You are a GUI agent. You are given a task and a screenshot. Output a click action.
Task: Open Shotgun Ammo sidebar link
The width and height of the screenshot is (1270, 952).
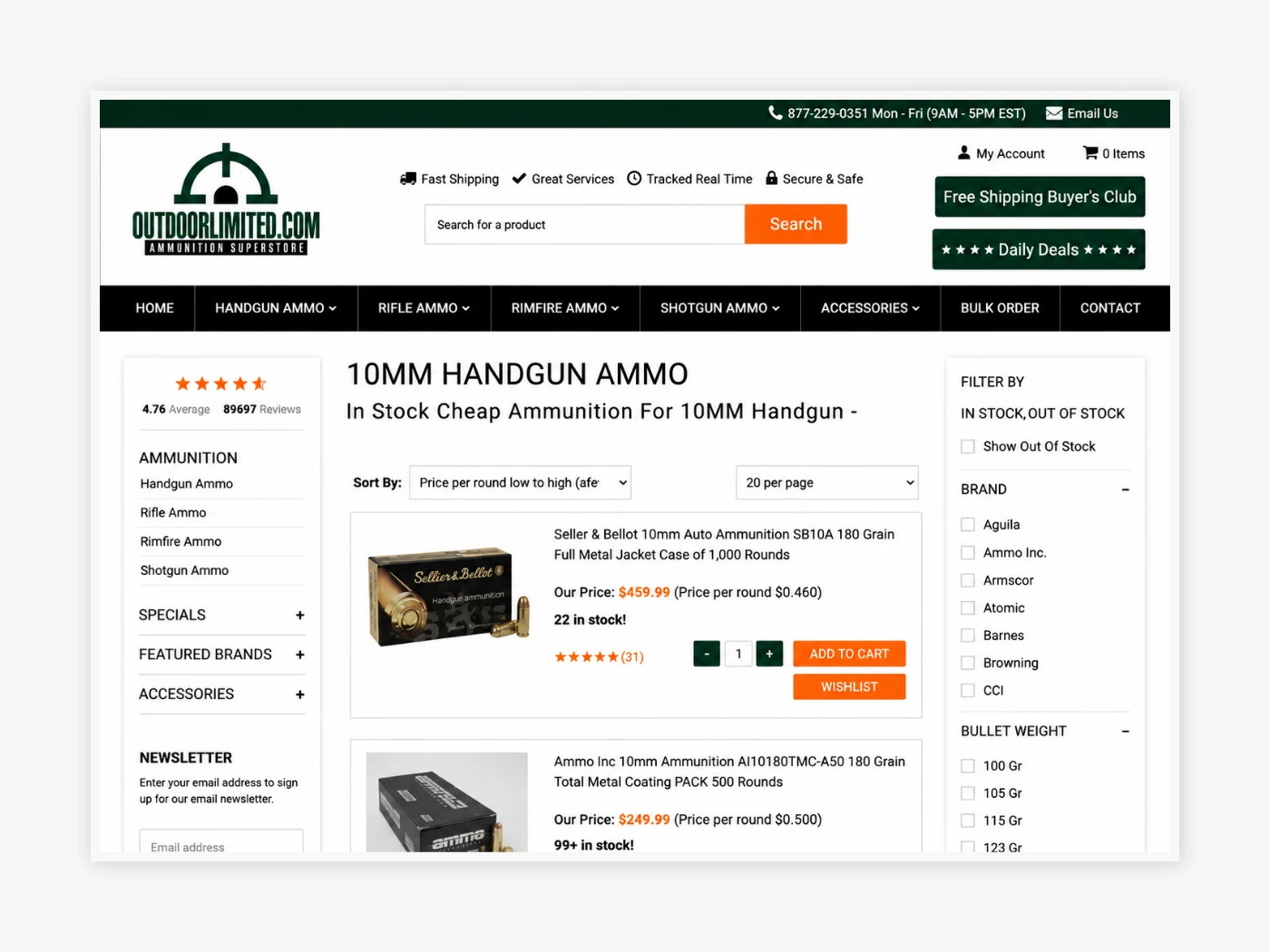184,571
